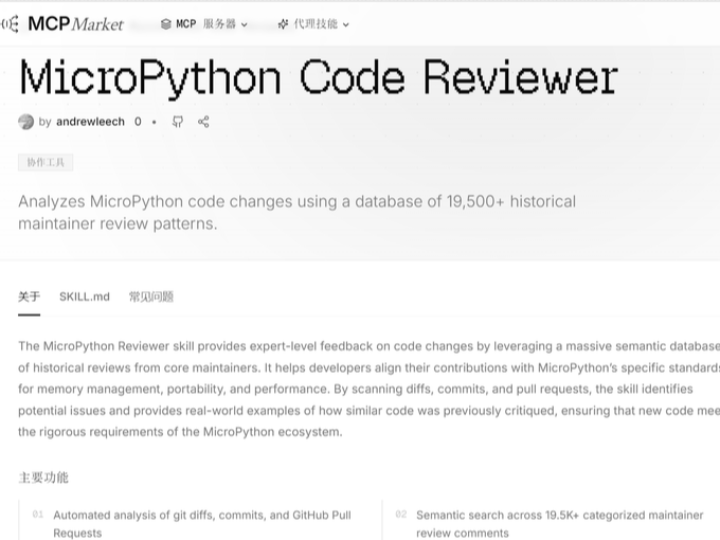Switch to the 关于 tab

coord(29,297)
